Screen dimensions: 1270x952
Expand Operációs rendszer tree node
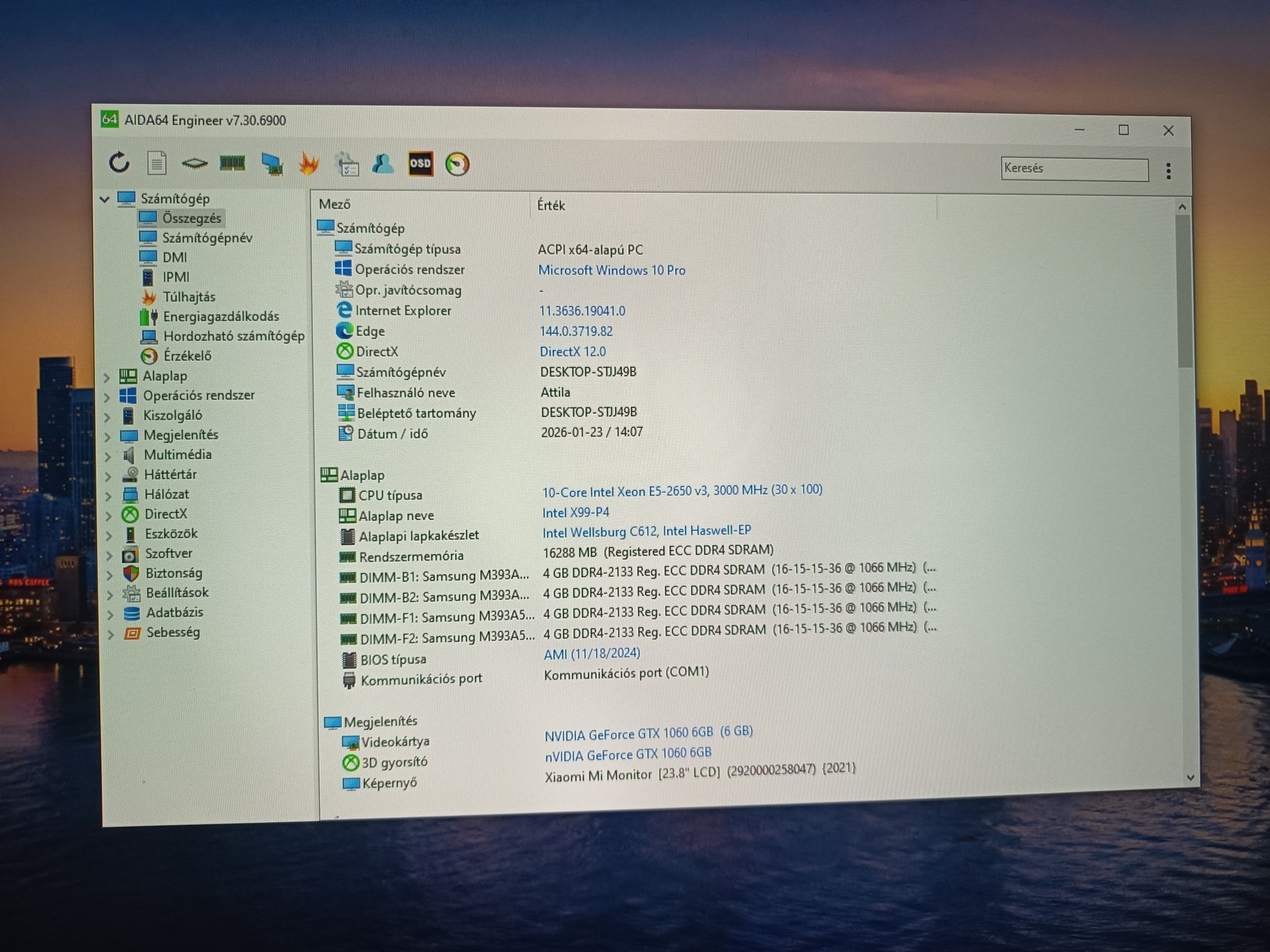(106, 396)
